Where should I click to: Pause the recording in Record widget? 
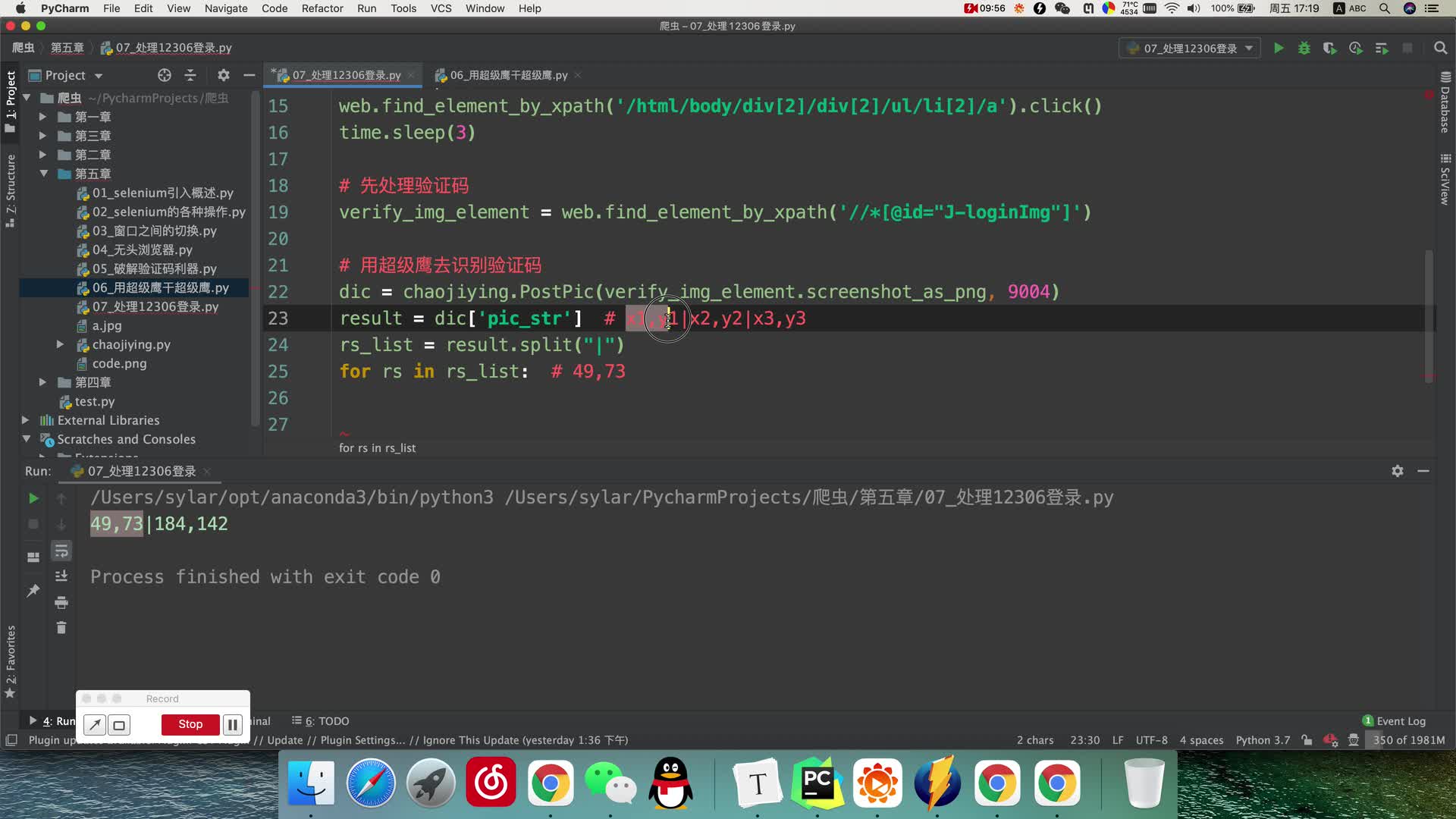233,724
